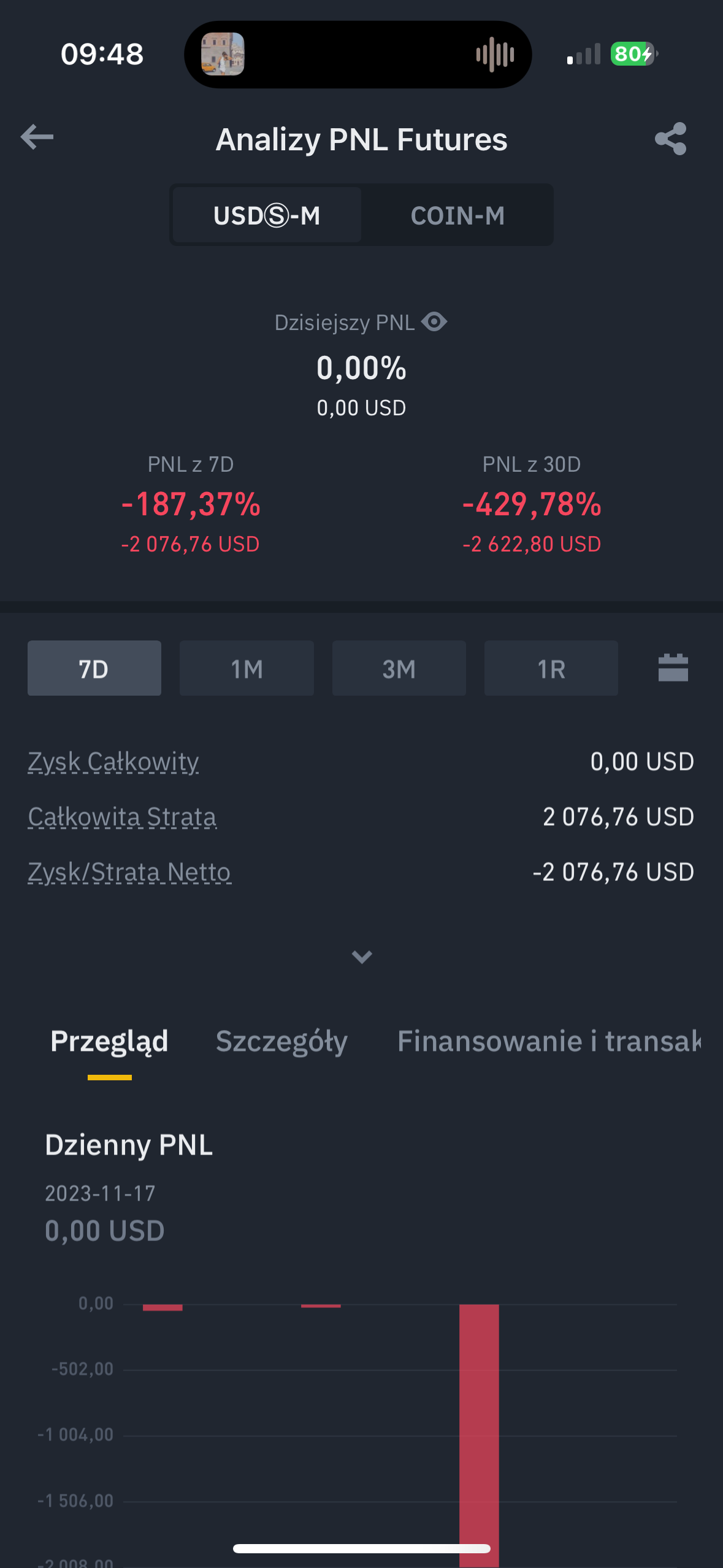Tap the back arrow icon
723x1568 pixels.
pos(37,137)
